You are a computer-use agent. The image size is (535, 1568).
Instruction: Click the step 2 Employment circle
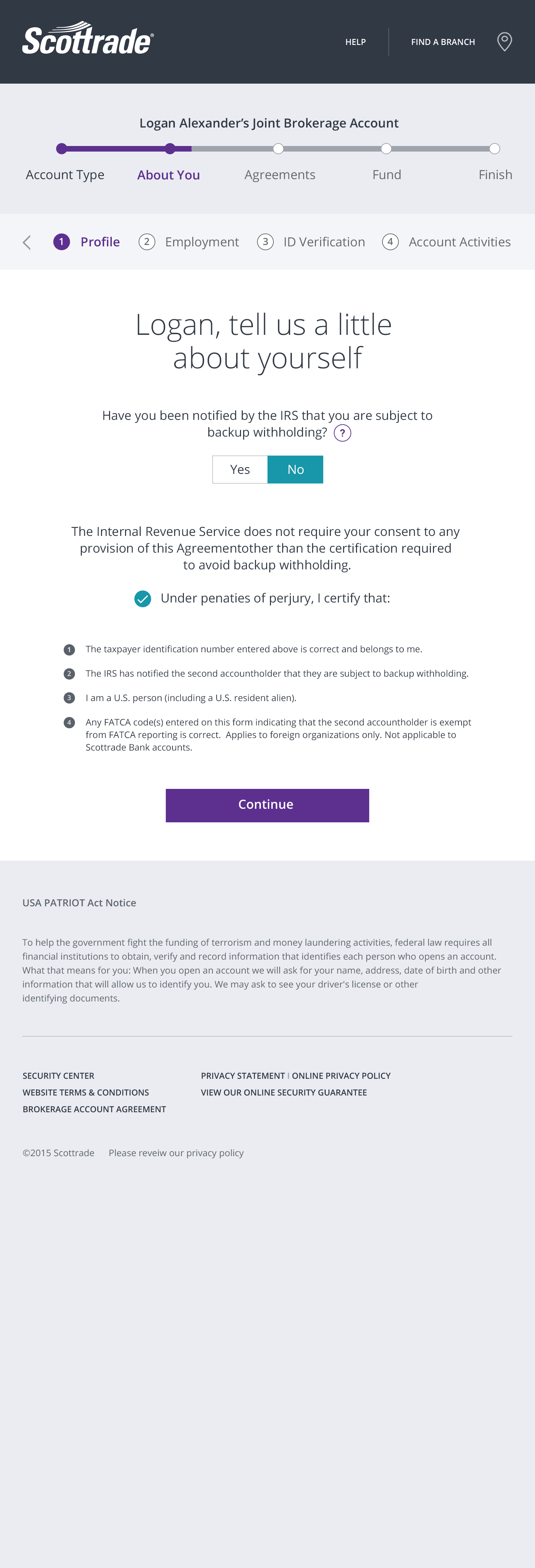pyautogui.click(x=147, y=242)
